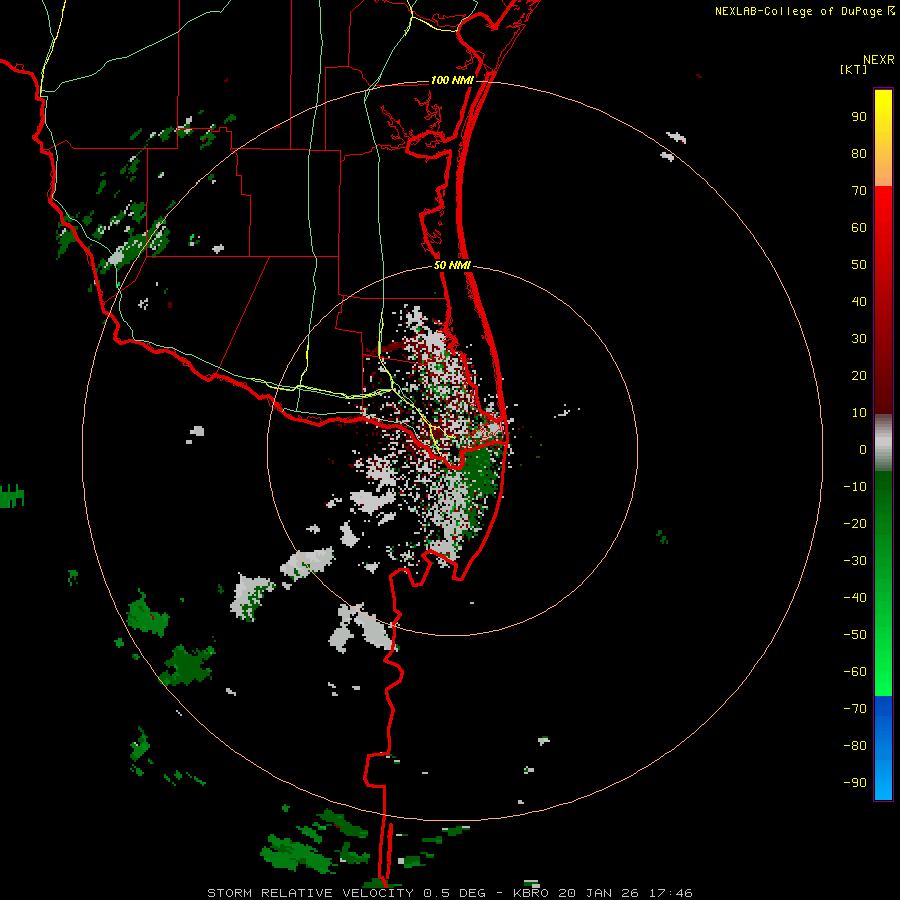This screenshot has height=900, width=900.
Task: Pick the blue segment of the color bar
Action: click(x=883, y=748)
